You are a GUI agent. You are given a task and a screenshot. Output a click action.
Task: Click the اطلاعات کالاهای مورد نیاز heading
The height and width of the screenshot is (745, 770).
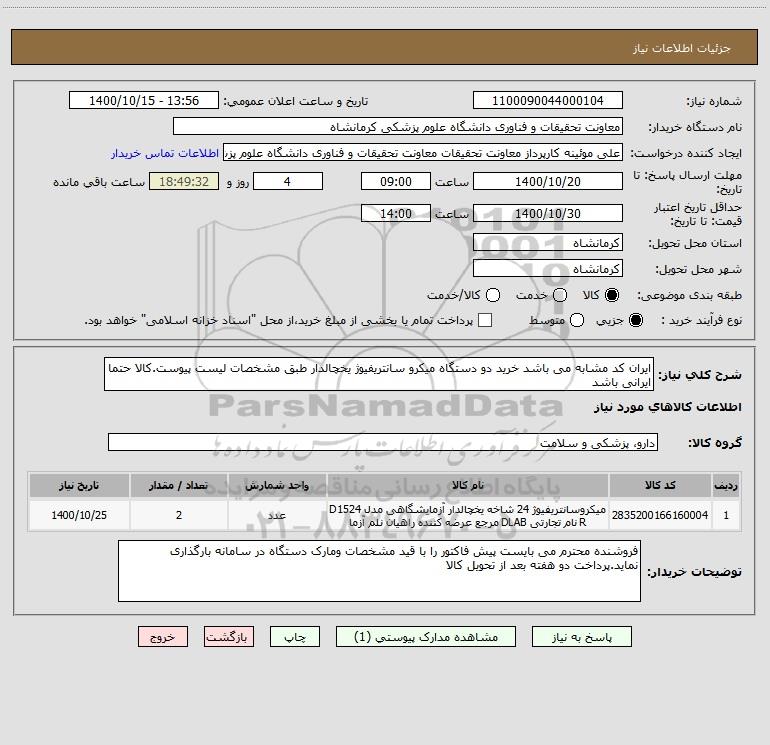(x=667, y=407)
